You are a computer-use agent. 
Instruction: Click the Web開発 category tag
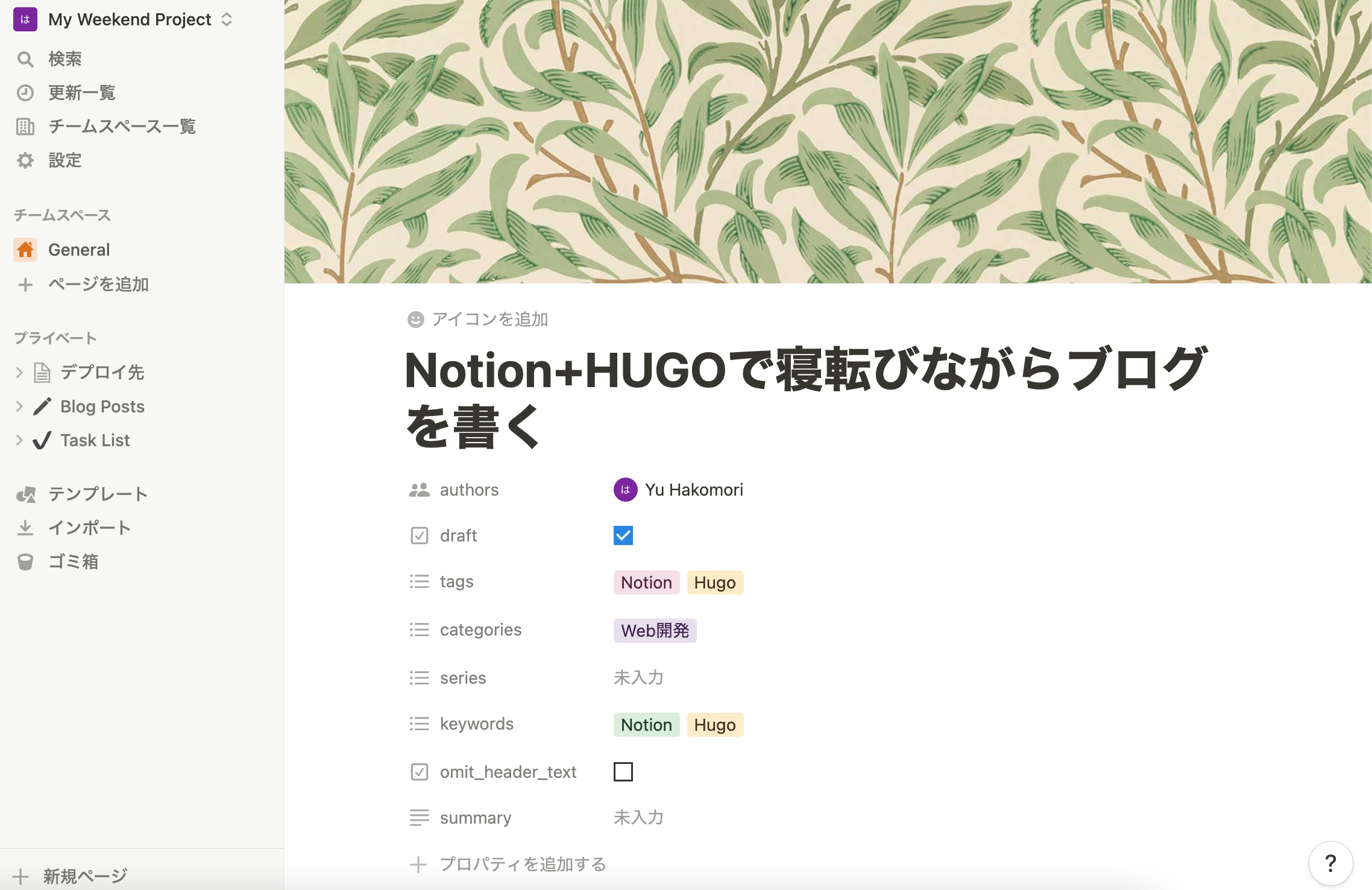[655, 631]
